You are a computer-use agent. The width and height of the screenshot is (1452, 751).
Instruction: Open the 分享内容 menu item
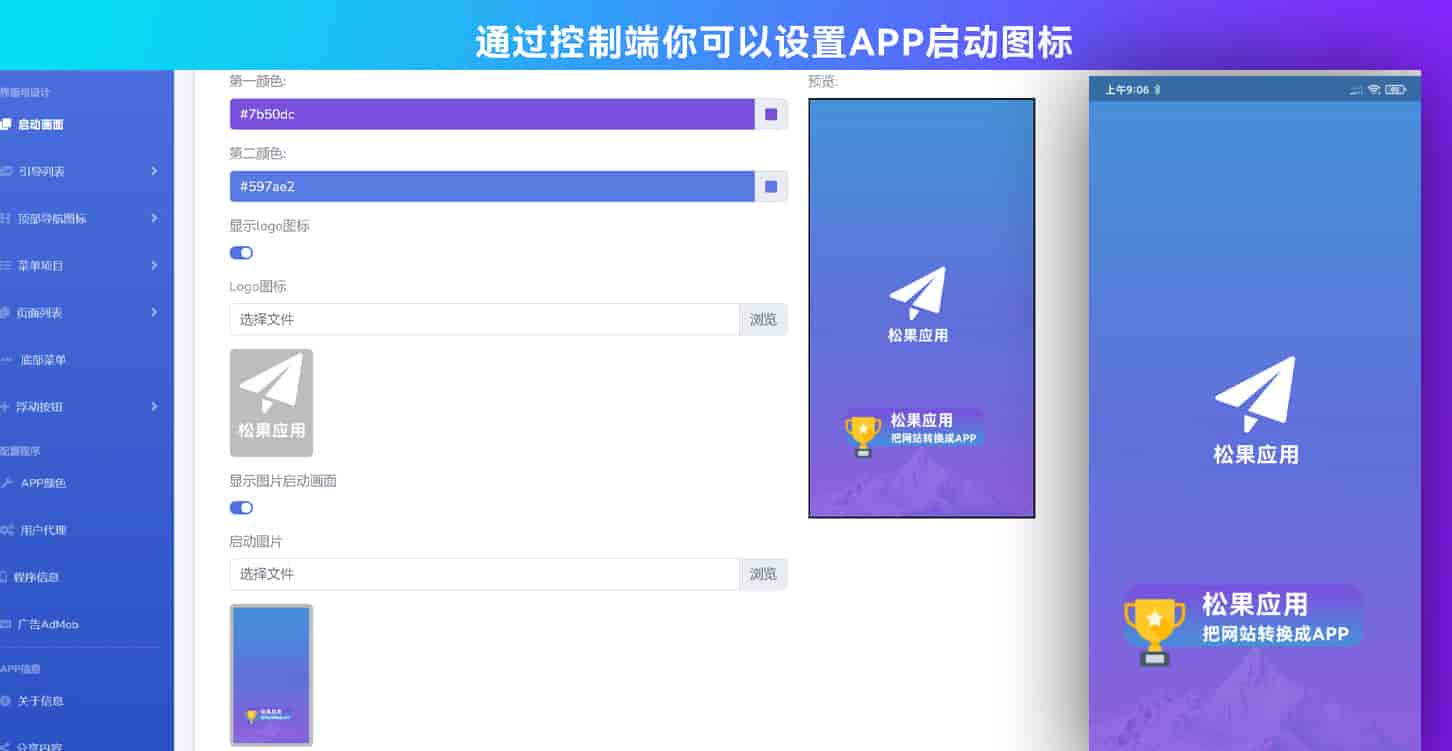(x=39, y=745)
